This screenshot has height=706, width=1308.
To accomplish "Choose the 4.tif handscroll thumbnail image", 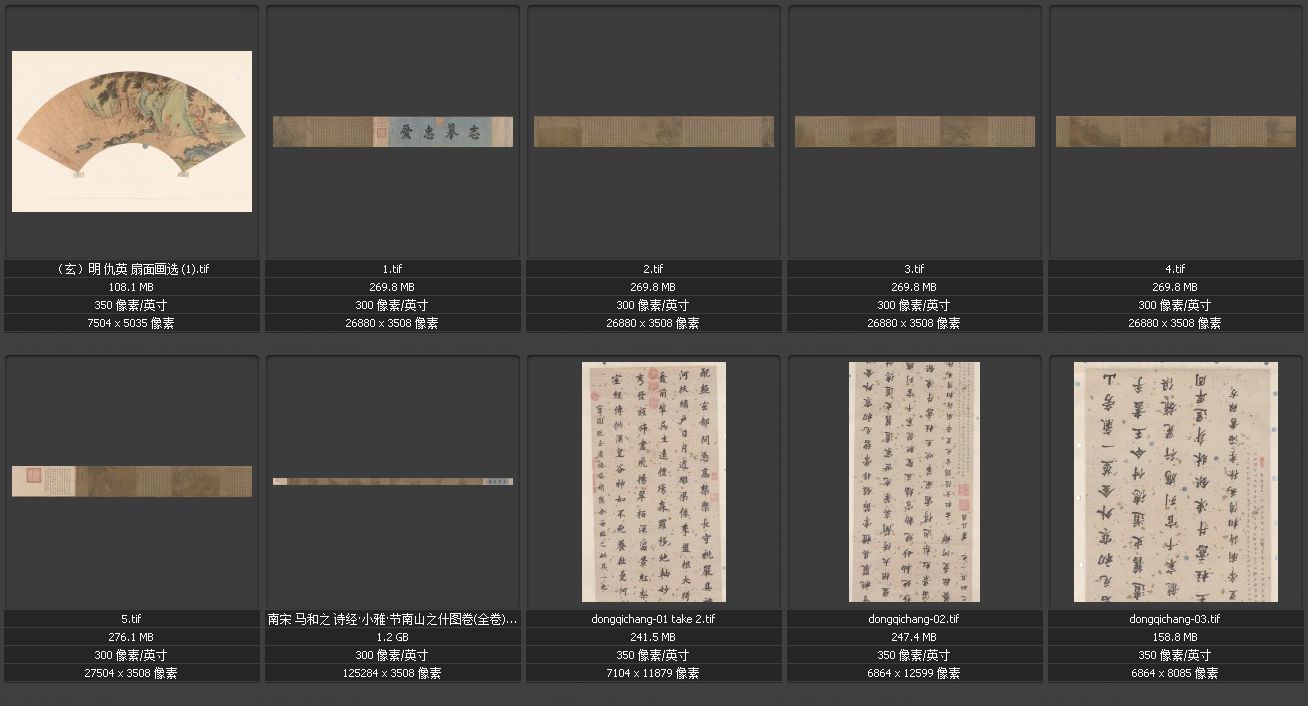I will [1176, 131].
